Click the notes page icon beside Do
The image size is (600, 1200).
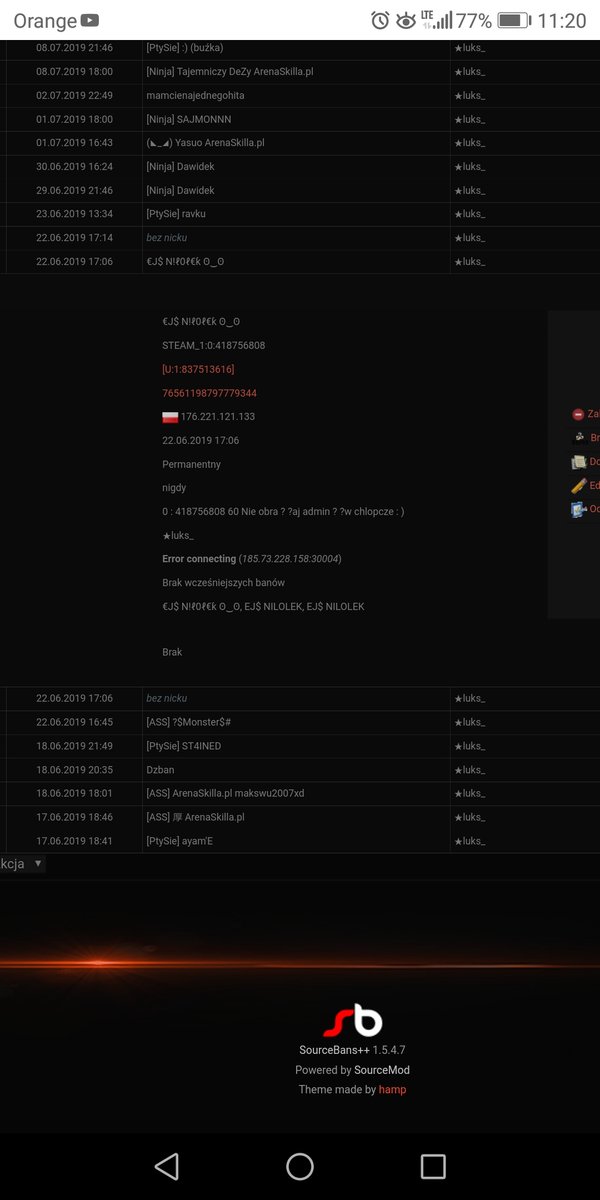[x=578, y=462]
